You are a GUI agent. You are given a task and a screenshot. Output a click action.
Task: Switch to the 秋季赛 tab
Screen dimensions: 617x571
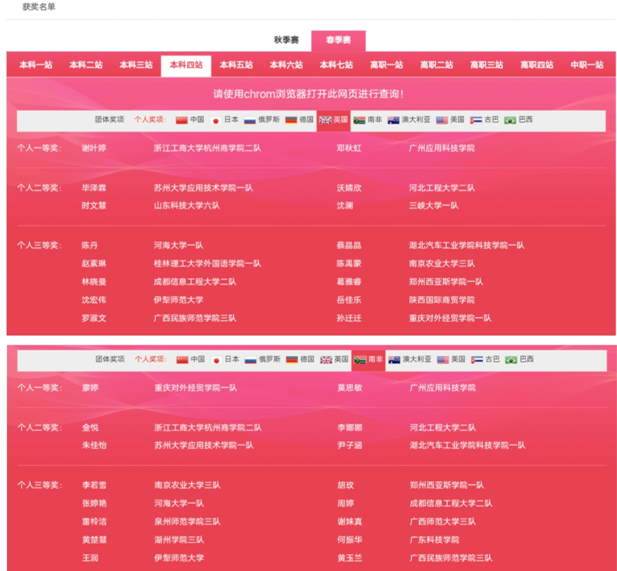point(287,40)
